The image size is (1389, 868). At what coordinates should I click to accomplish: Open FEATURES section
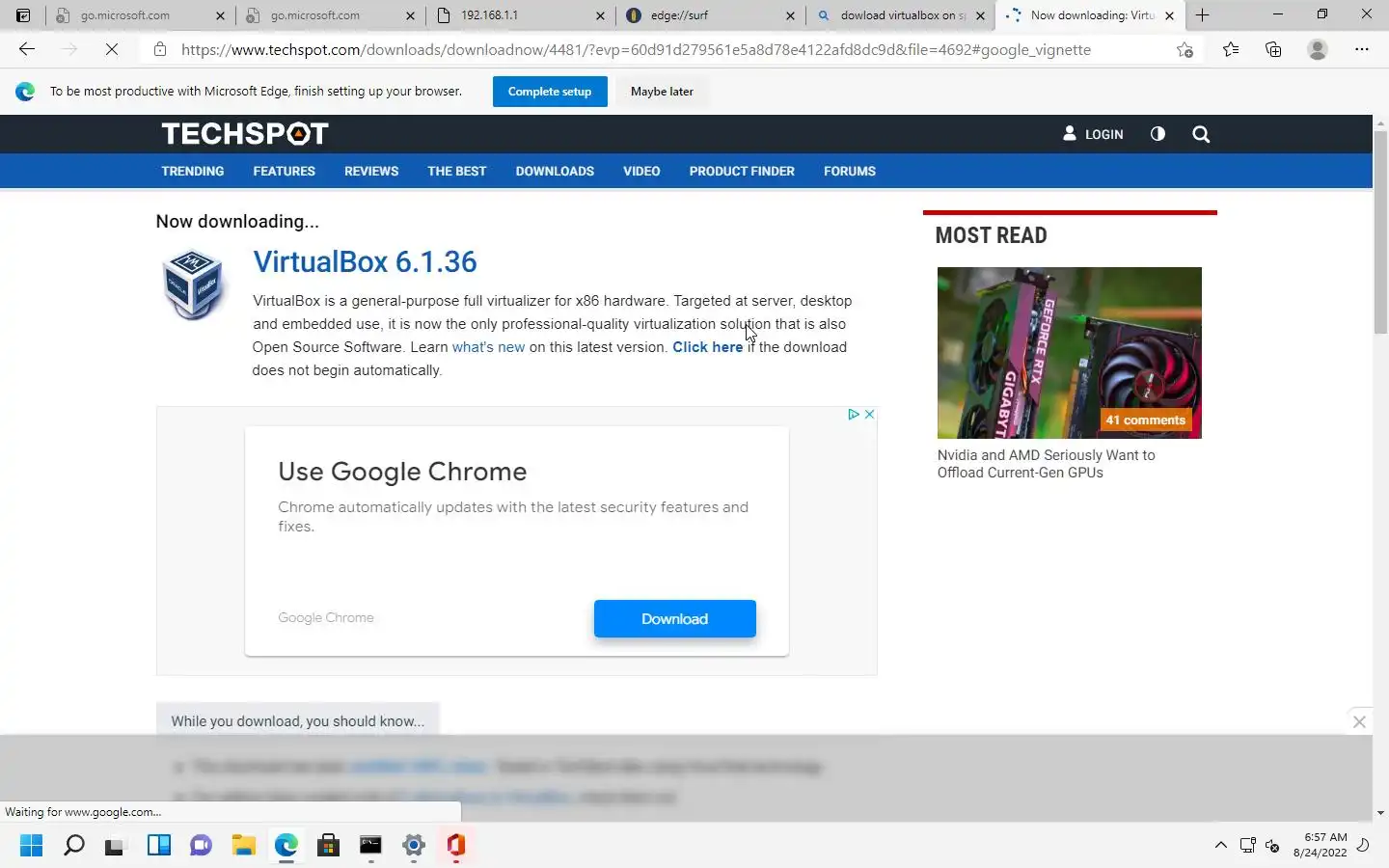click(x=284, y=171)
